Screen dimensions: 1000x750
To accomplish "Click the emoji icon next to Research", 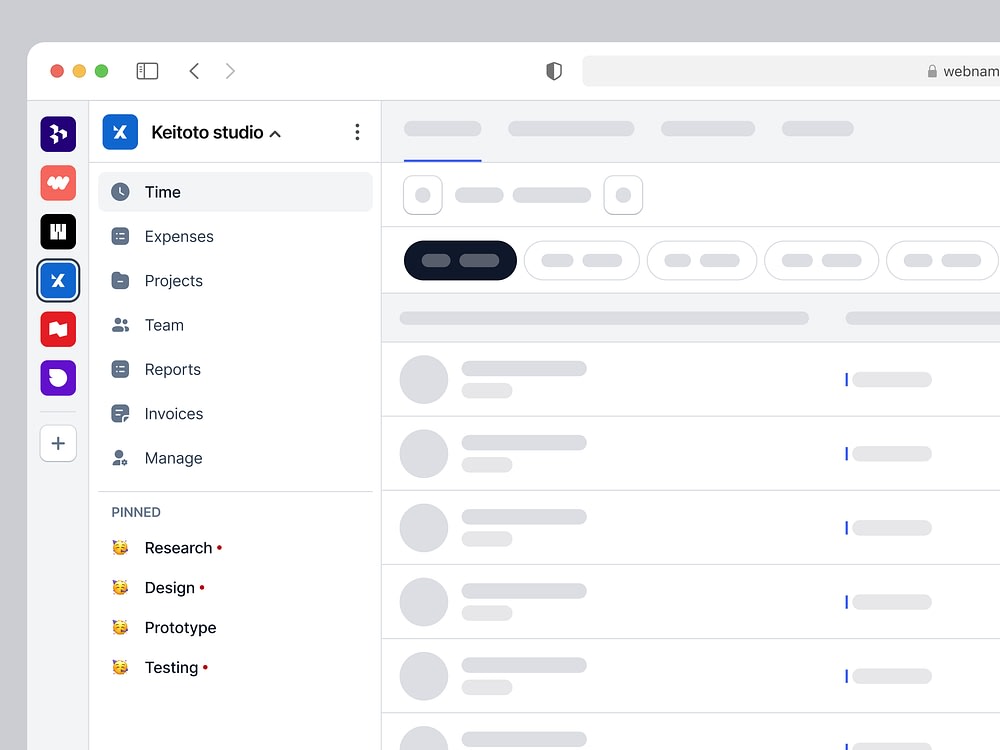I will point(120,548).
